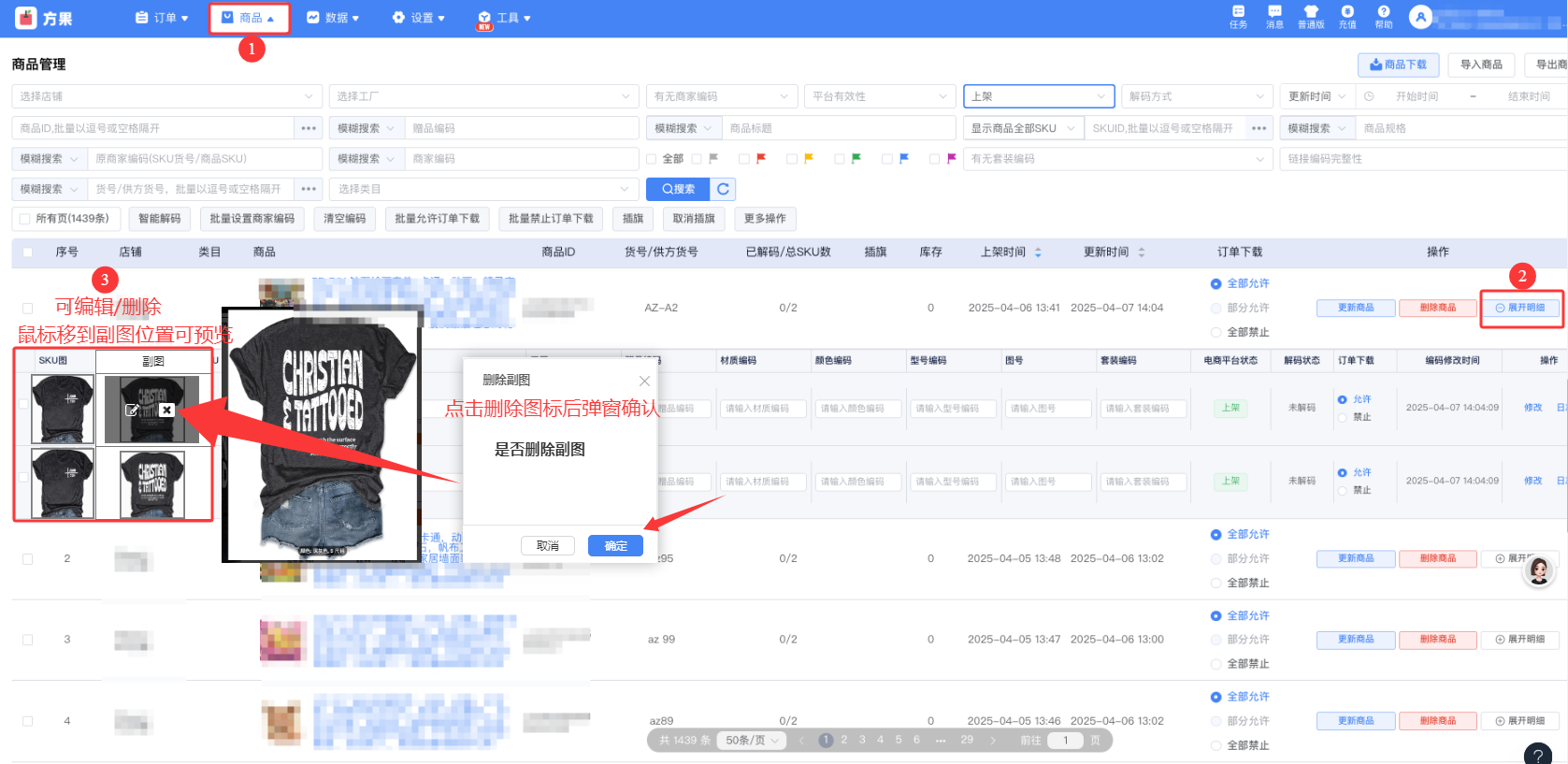1568x764 pixels.
Task: Open the 商品 menu
Action: point(249,18)
